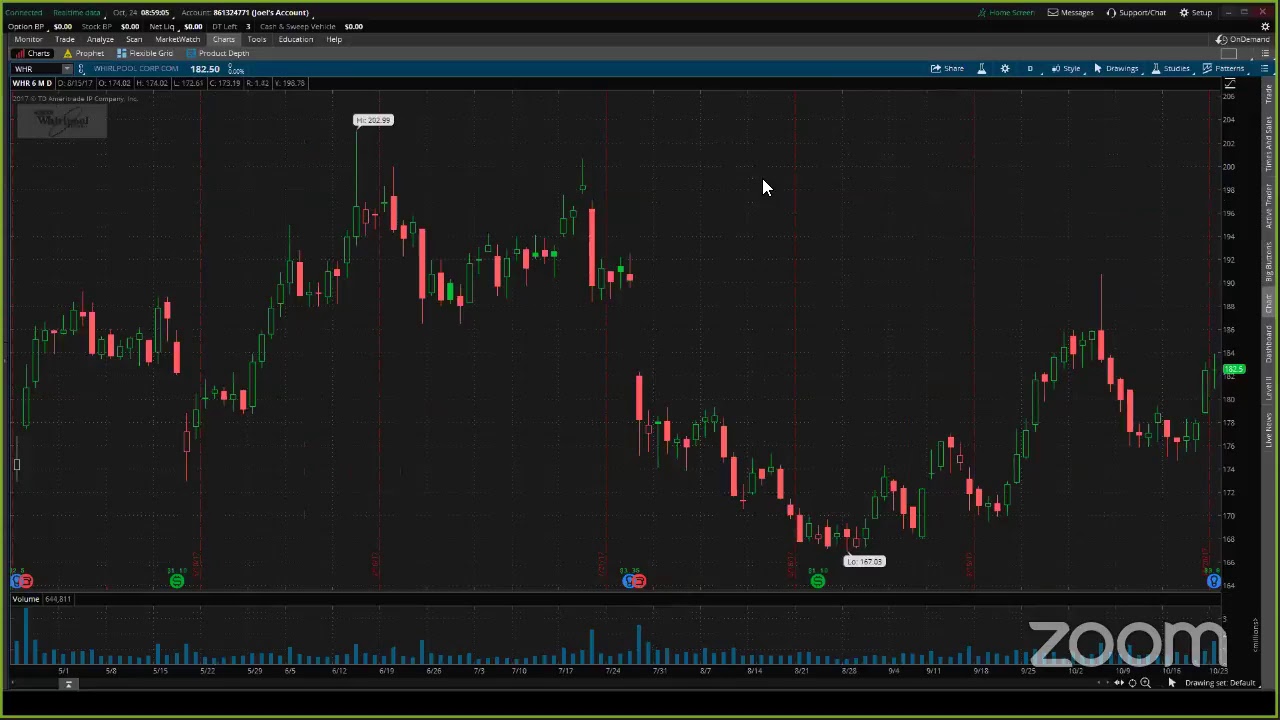Click the expand arrow at bottom left of chart
The width and height of the screenshot is (1280, 720).
(68, 684)
